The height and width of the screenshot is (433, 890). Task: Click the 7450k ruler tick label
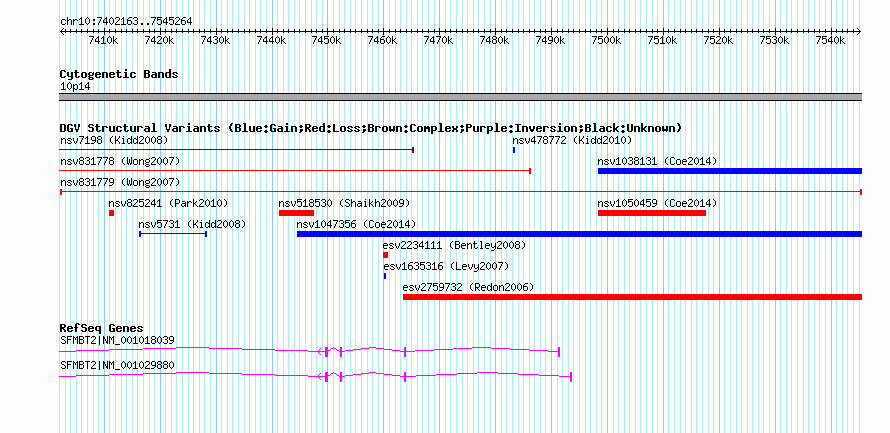[x=326, y=40]
